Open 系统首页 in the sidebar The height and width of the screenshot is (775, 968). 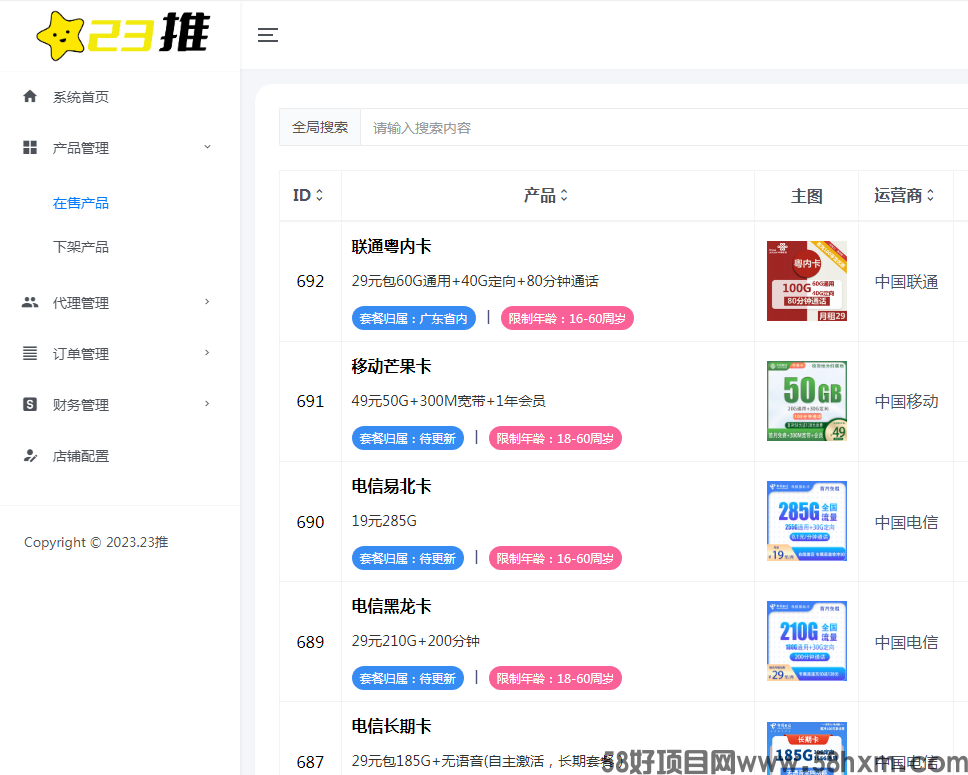pyautogui.click(x=81, y=97)
